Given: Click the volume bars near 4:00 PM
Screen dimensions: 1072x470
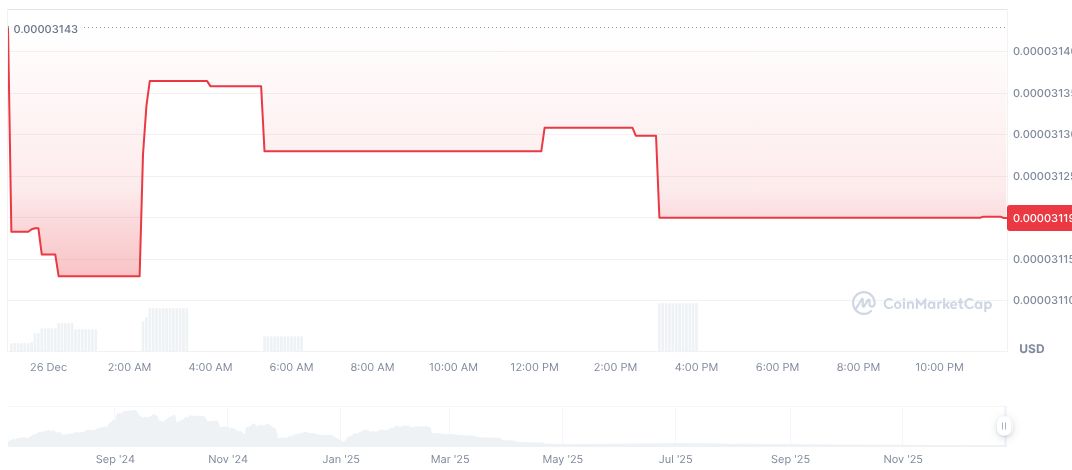Looking at the screenshot, I should coord(678,327).
